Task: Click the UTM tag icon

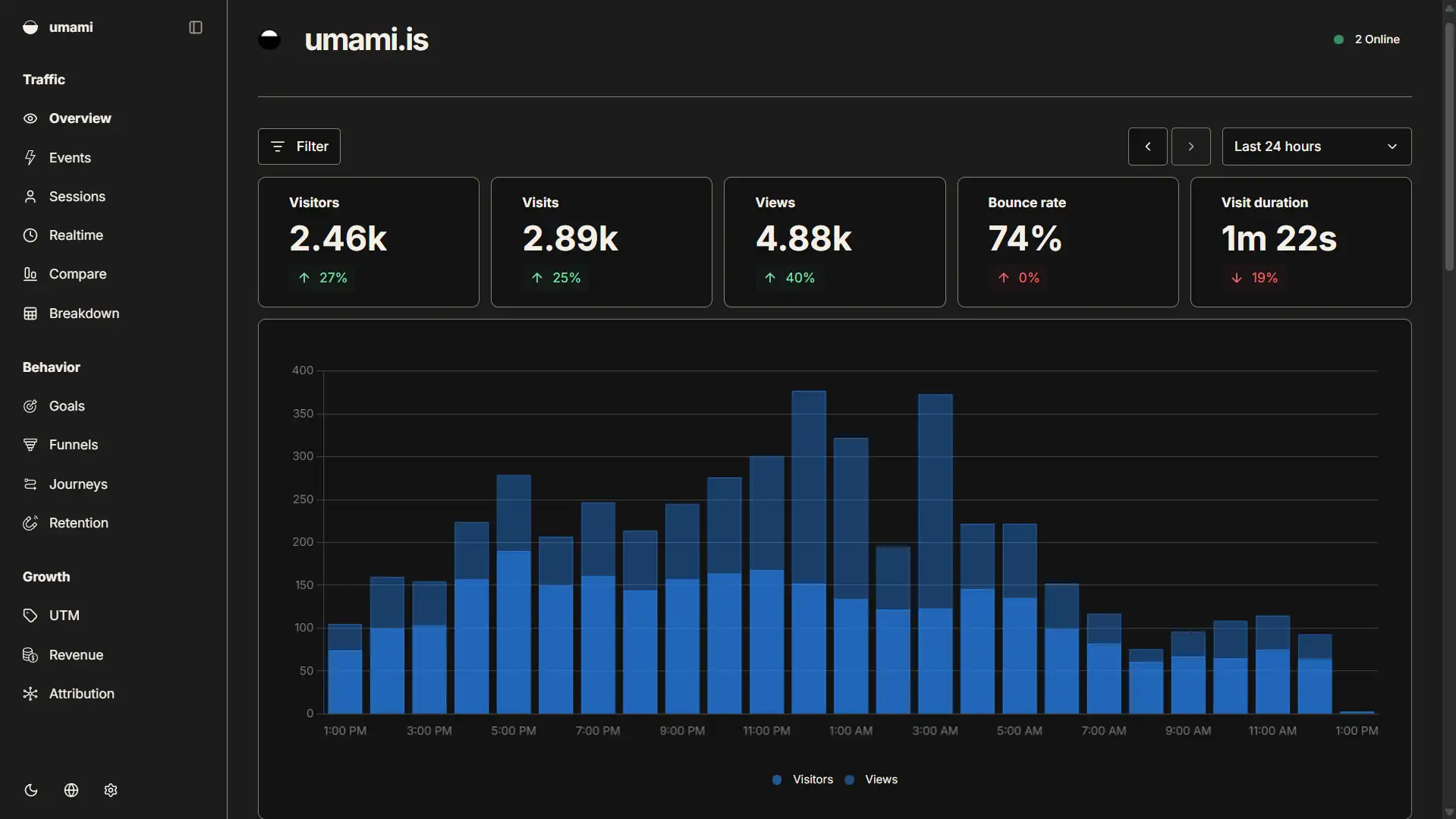Action: click(30, 616)
